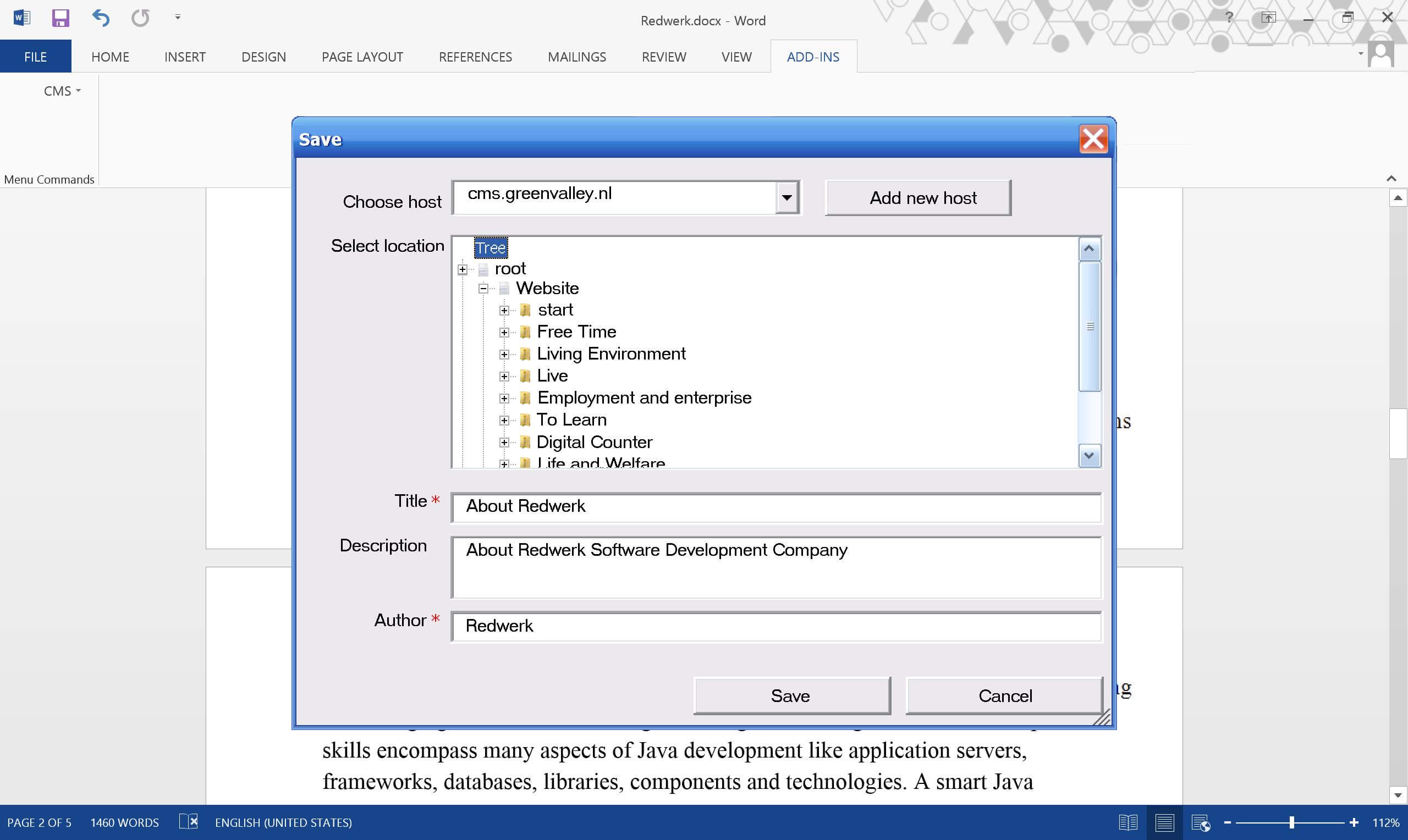Redo the last action
Image resolution: width=1408 pixels, height=840 pixels.
140,18
